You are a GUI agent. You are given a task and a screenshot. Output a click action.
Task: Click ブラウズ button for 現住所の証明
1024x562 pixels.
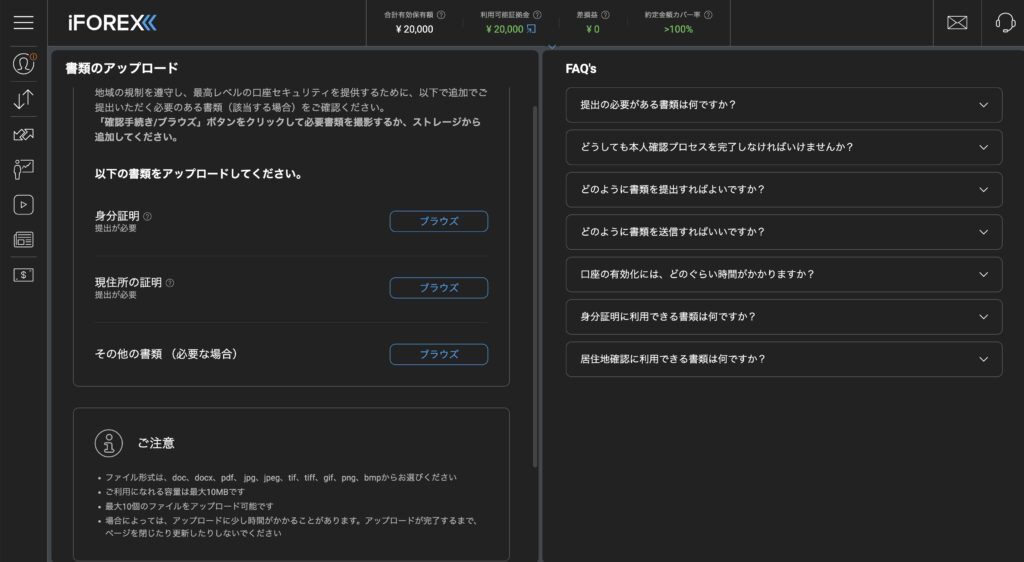pos(439,288)
